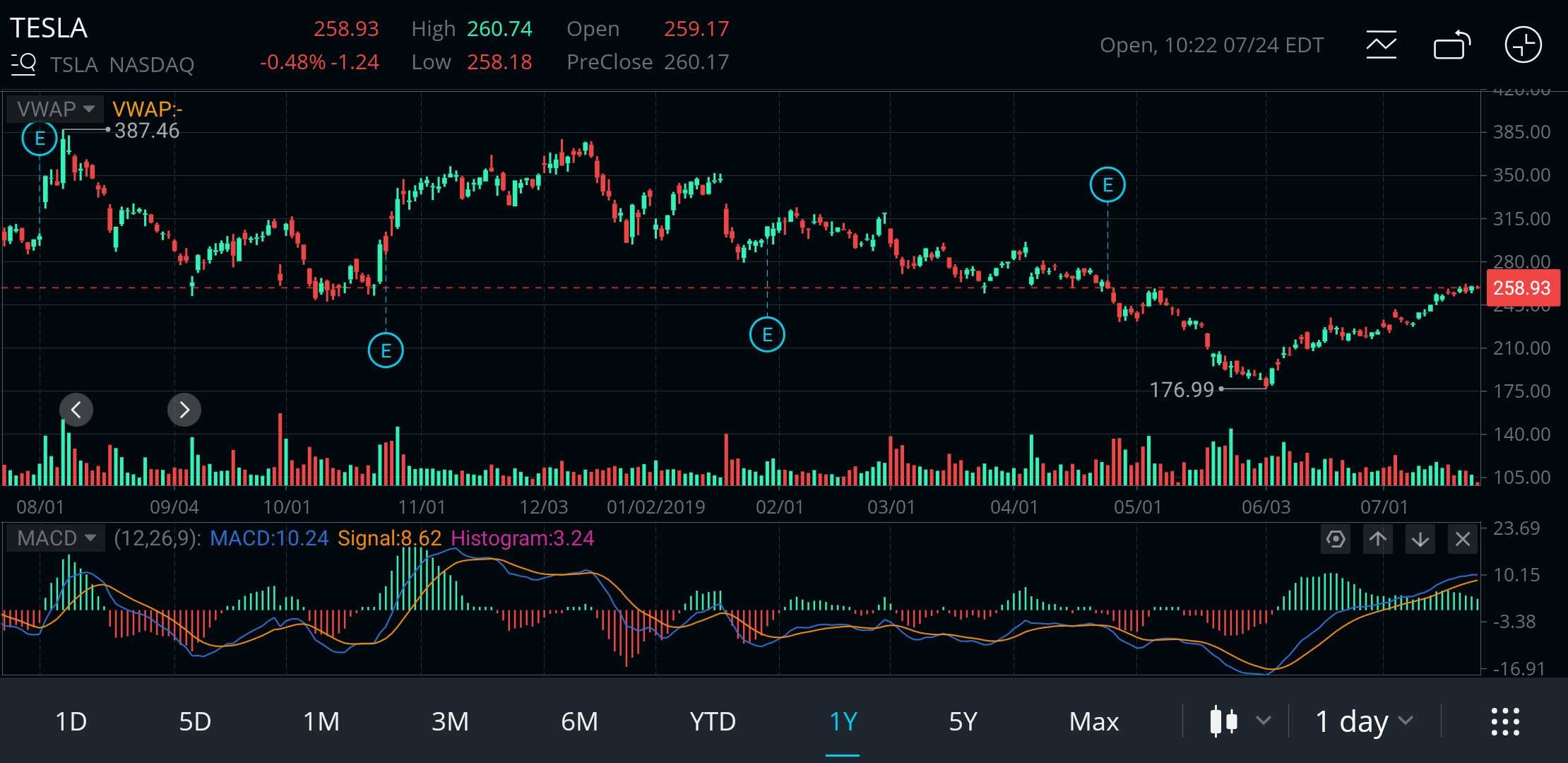The width and height of the screenshot is (1568, 763).
Task: Tap the 387.46 high price label
Action: coord(147,131)
